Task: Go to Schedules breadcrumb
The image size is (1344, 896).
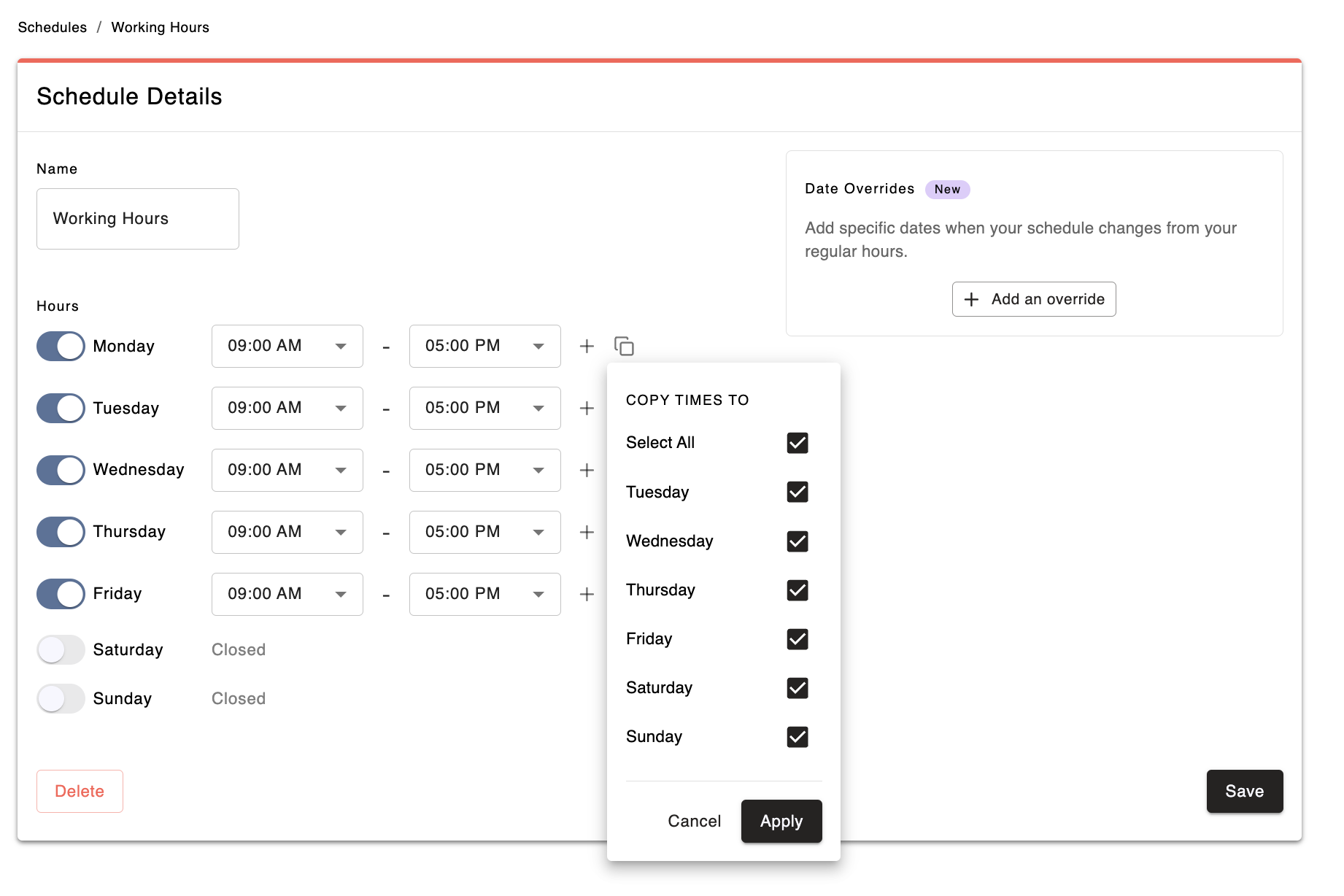Action: 53,27
